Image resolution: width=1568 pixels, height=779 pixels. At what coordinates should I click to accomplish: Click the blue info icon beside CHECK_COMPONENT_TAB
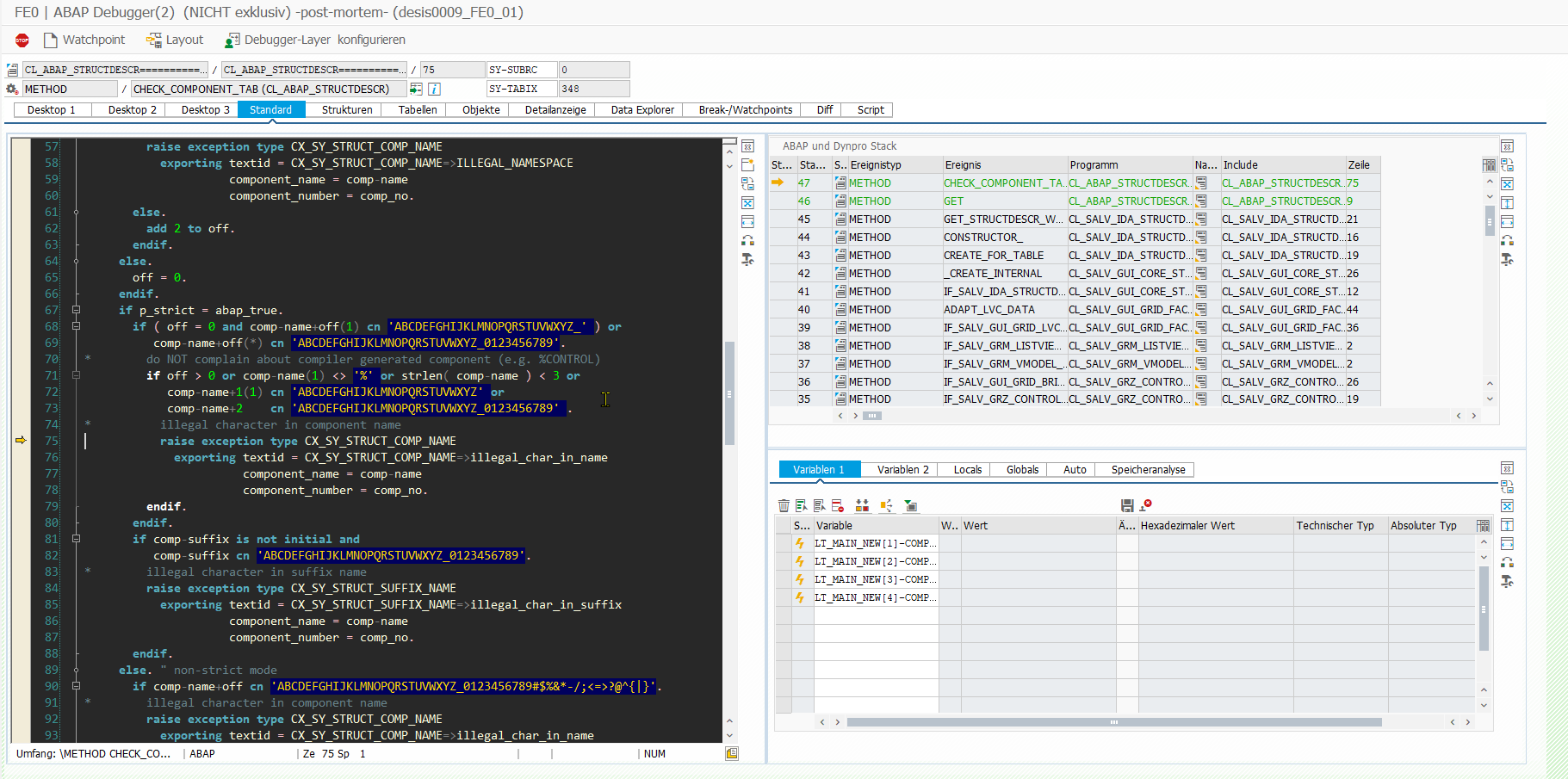[x=435, y=90]
